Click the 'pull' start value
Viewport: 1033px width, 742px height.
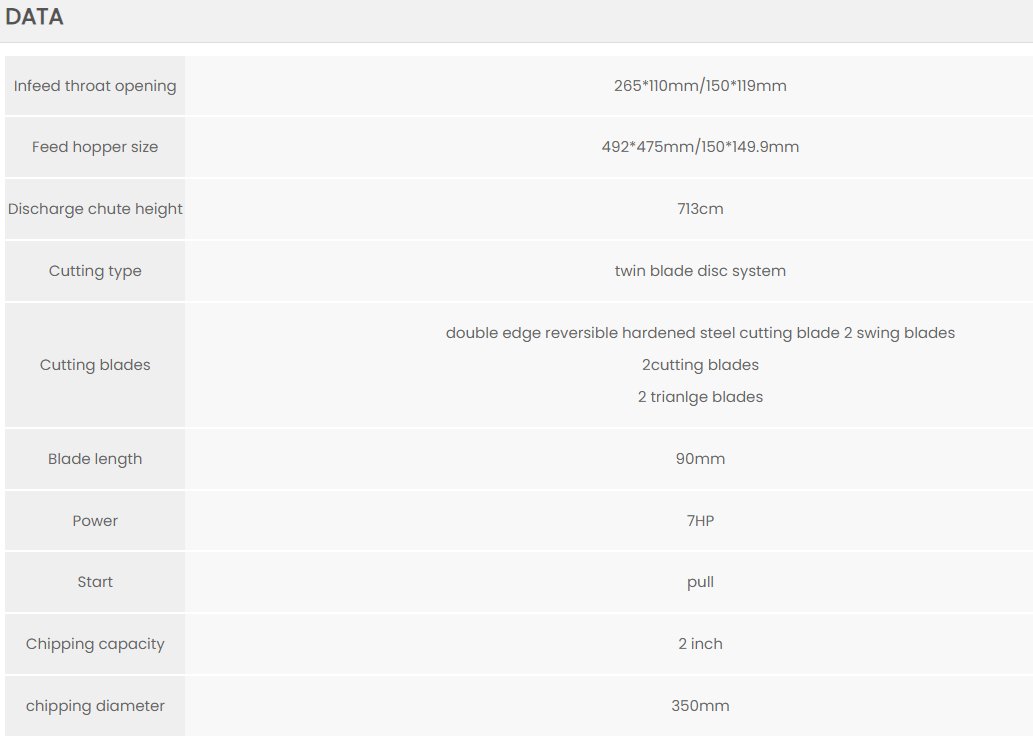coord(700,582)
